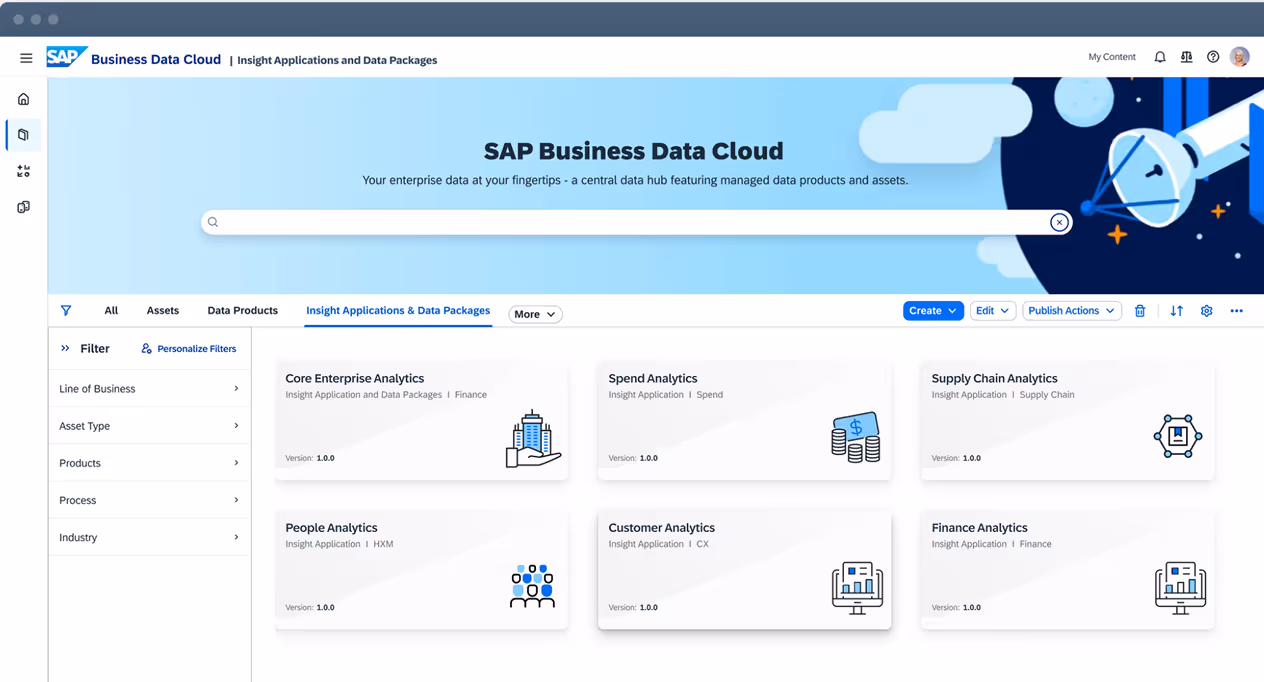Viewport: 1264px width, 682px height.
Task: Click the Finance Analytics monitor chart icon
Action: tap(1180, 587)
